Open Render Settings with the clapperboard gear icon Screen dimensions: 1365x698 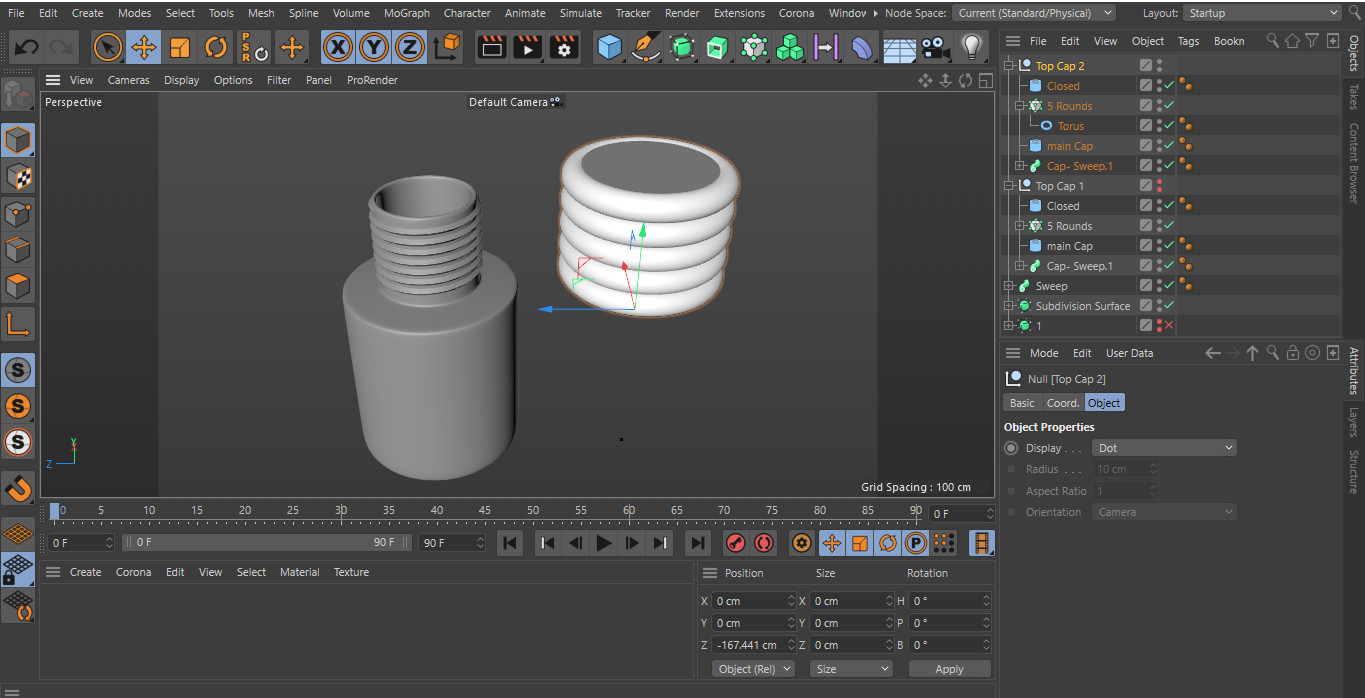click(x=564, y=47)
